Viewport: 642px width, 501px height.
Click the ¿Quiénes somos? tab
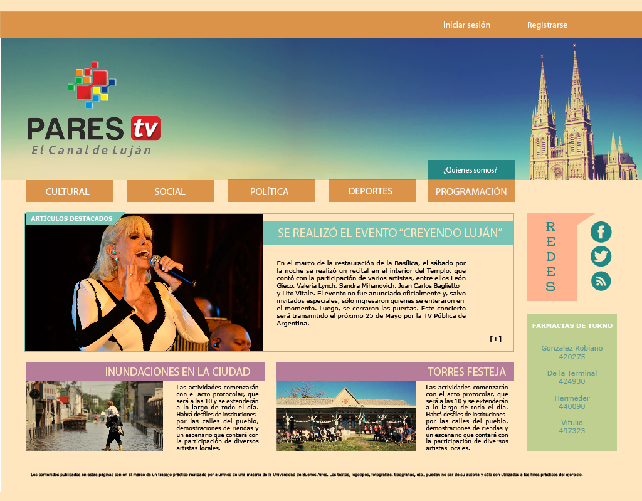470,169
